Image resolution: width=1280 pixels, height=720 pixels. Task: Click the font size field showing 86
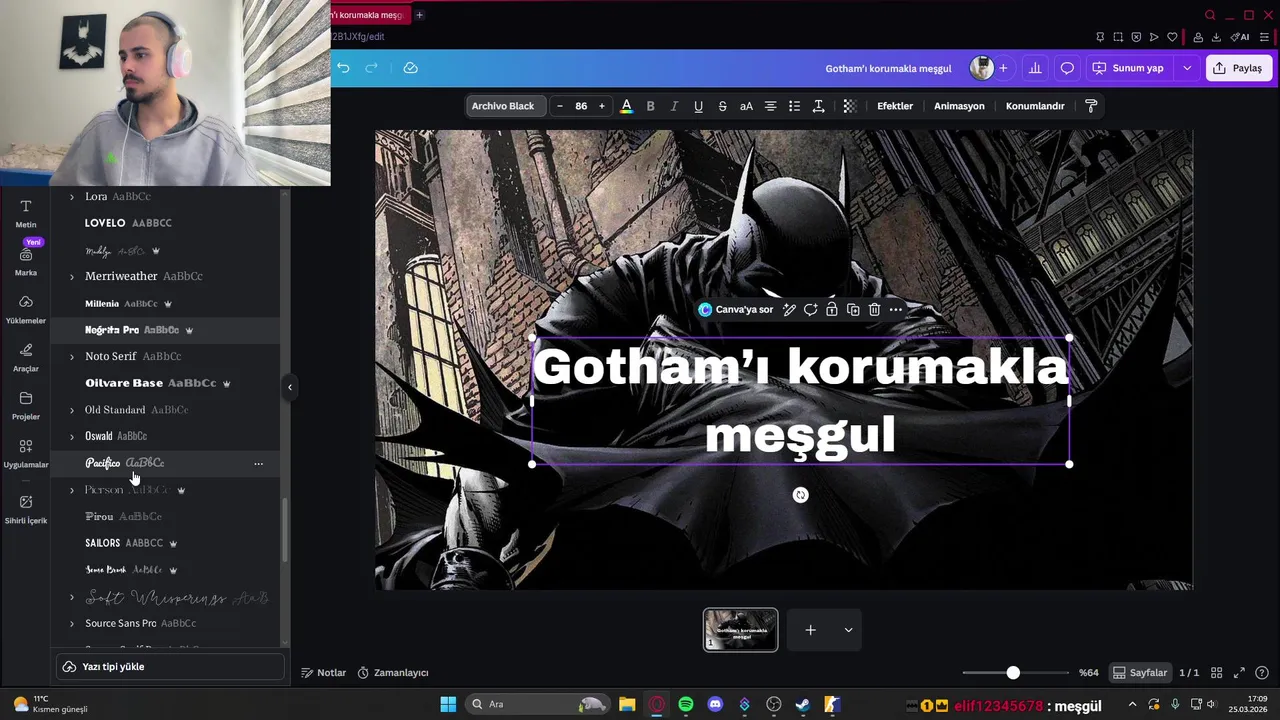pos(581,106)
